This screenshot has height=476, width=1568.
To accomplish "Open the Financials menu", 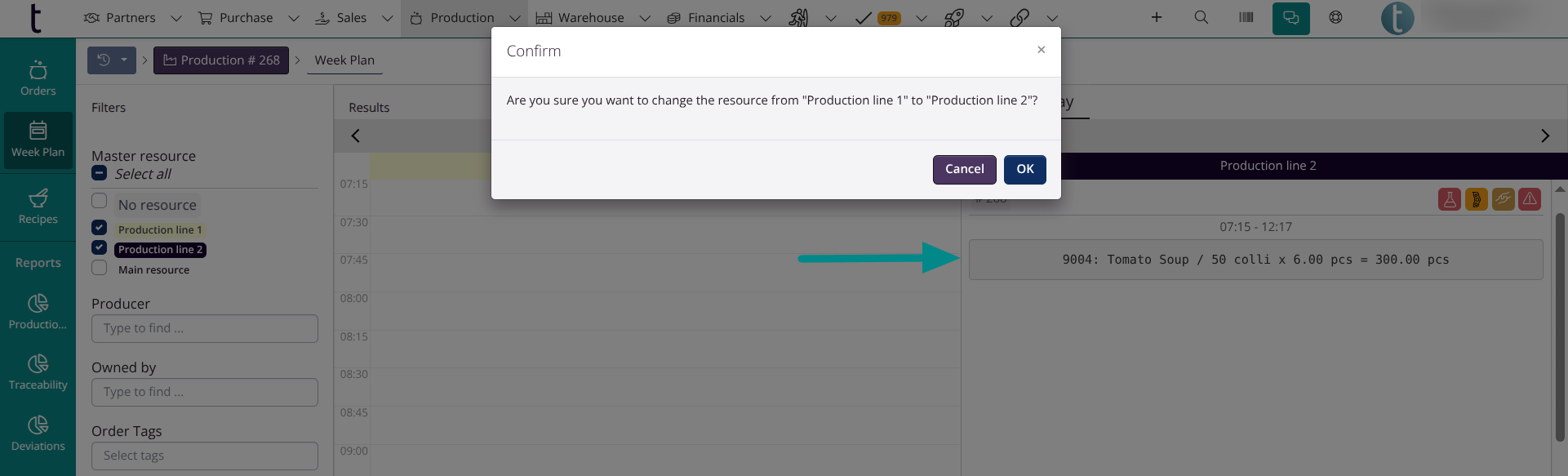I will coord(706,17).
